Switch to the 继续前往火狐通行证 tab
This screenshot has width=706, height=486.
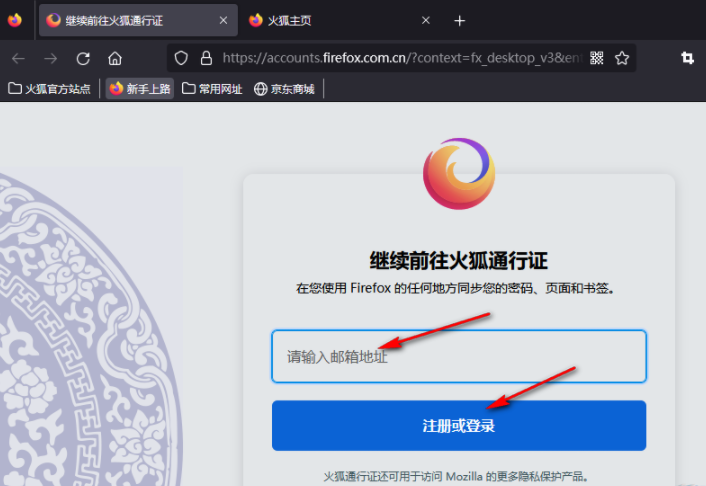tap(138, 20)
